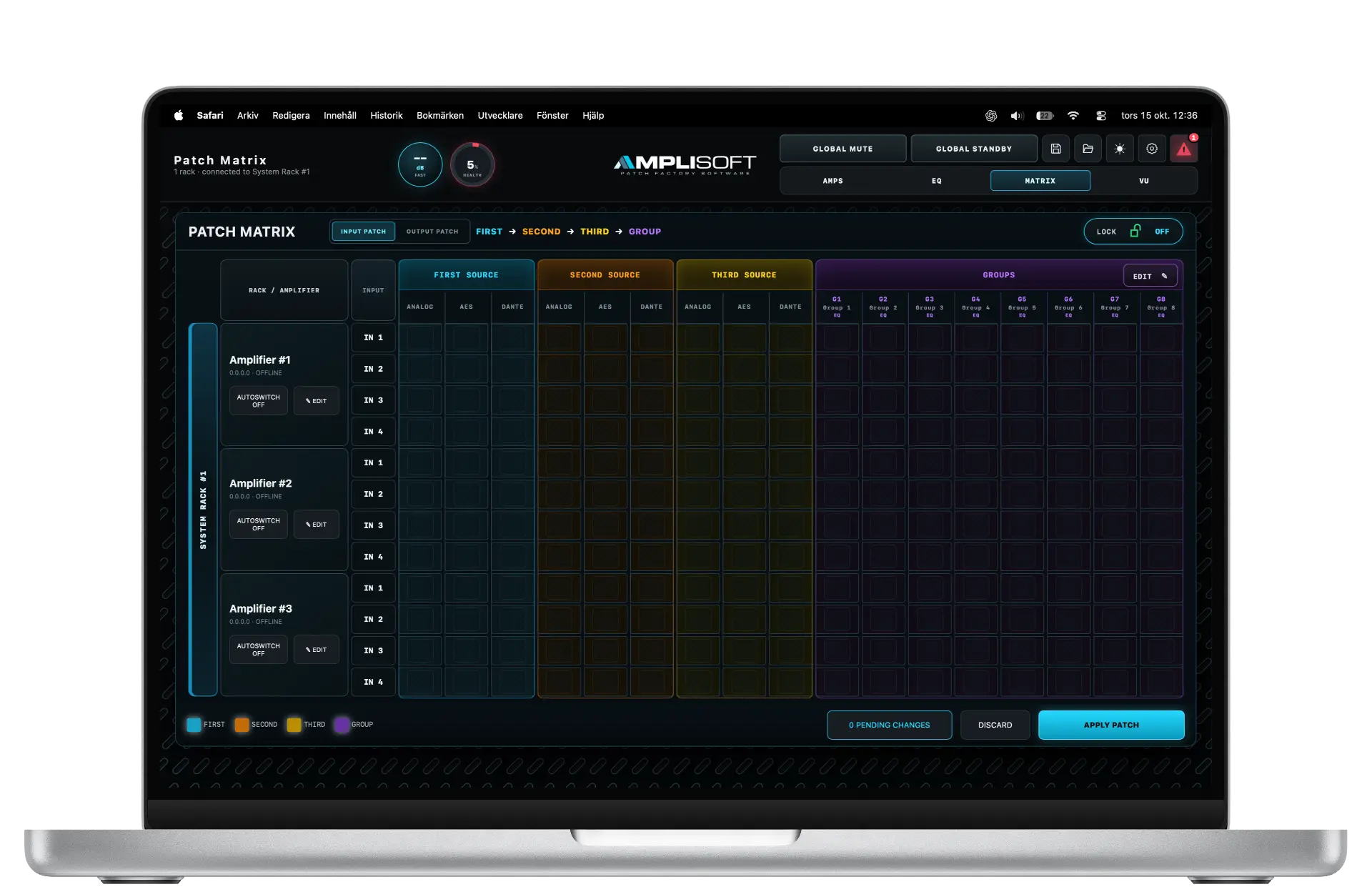Screen dimensions: 1372x892
Task: Select the System Rack #1 vertical bar
Action: pos(203,510)
